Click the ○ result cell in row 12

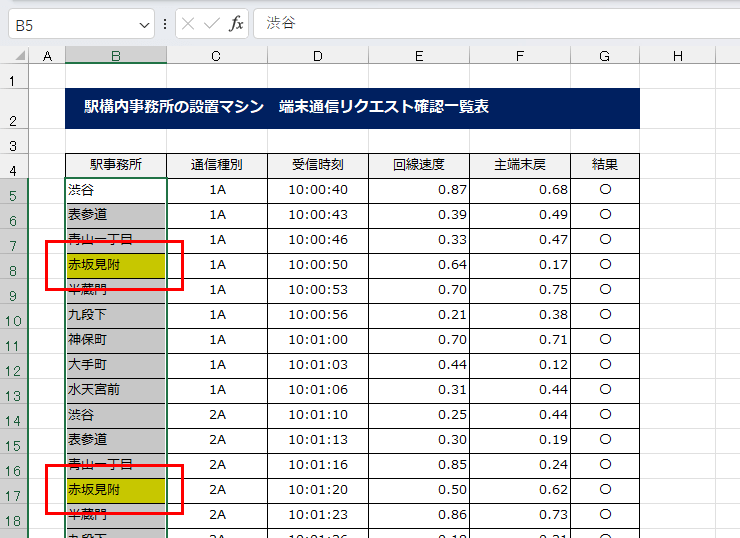click(605, 365)
